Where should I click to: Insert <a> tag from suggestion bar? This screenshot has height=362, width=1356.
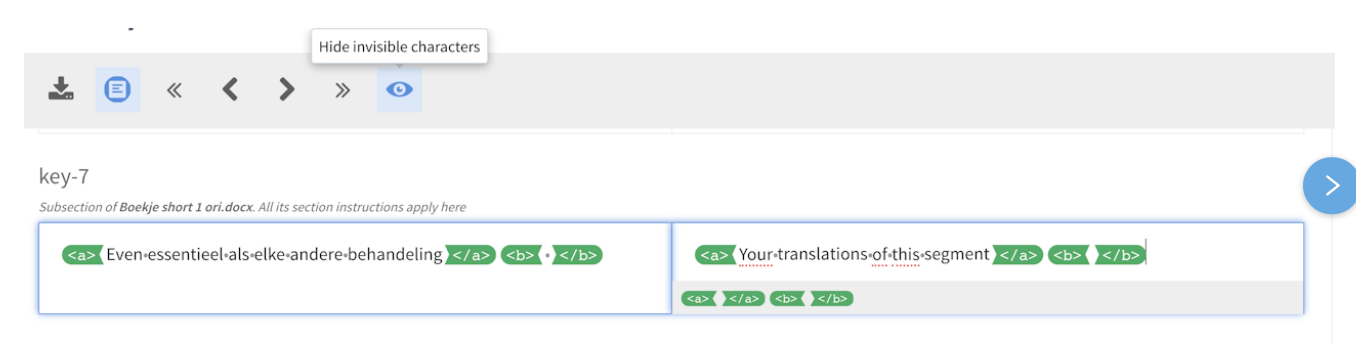(699, 298)
